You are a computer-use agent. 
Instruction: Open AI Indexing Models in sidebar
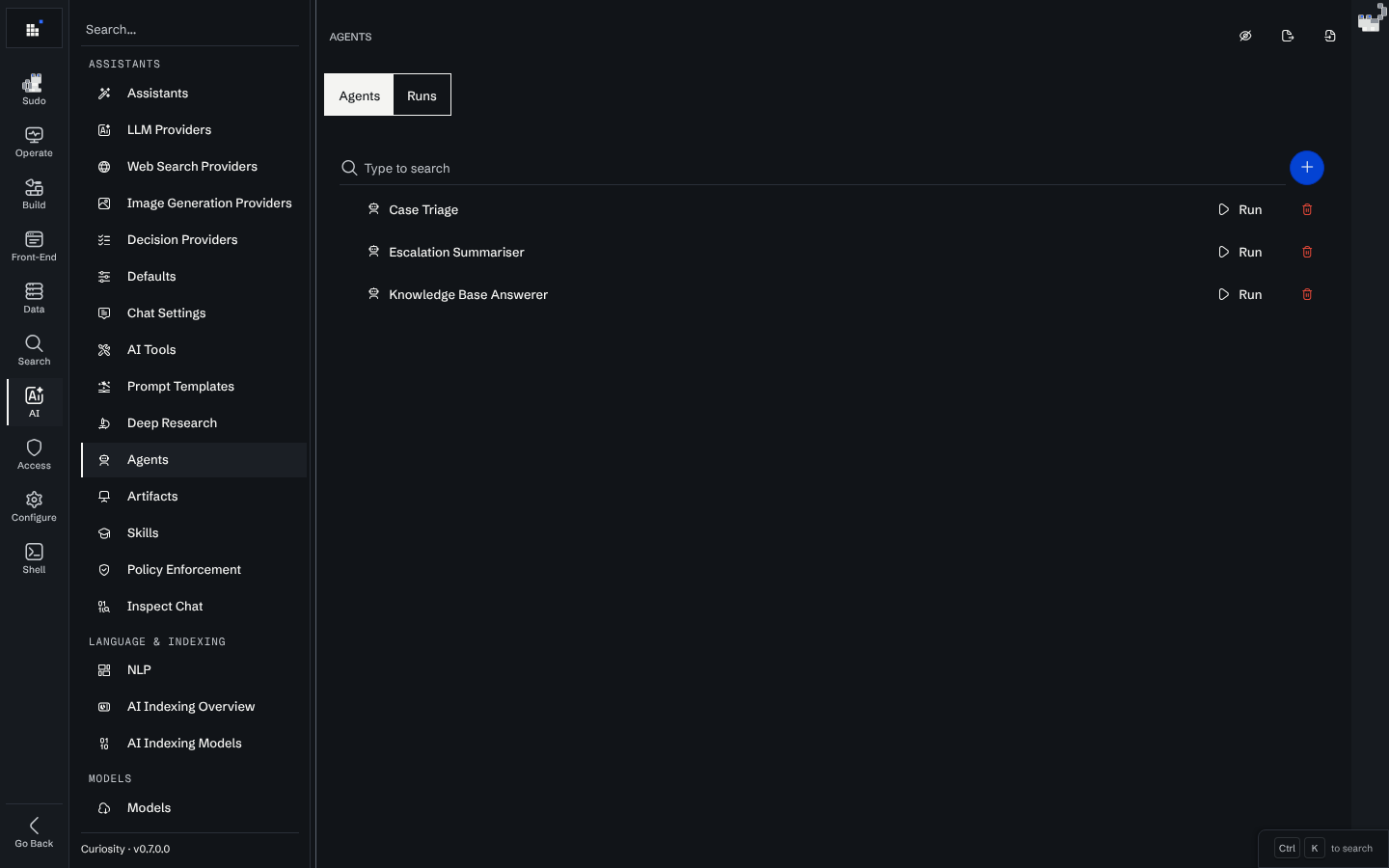(194, 744)
